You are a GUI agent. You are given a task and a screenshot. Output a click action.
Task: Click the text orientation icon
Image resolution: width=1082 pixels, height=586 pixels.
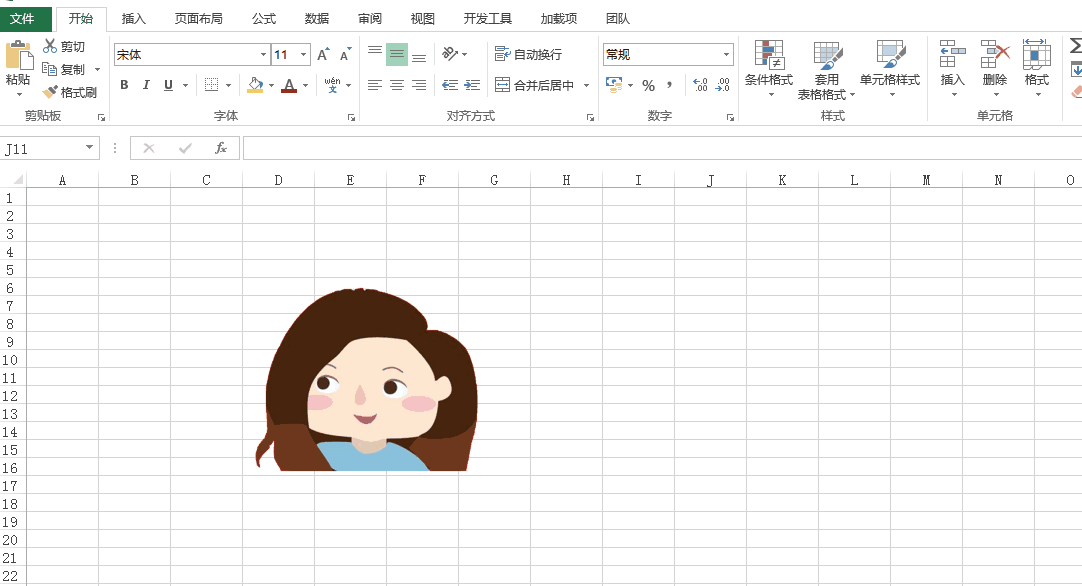pos(450,54)
